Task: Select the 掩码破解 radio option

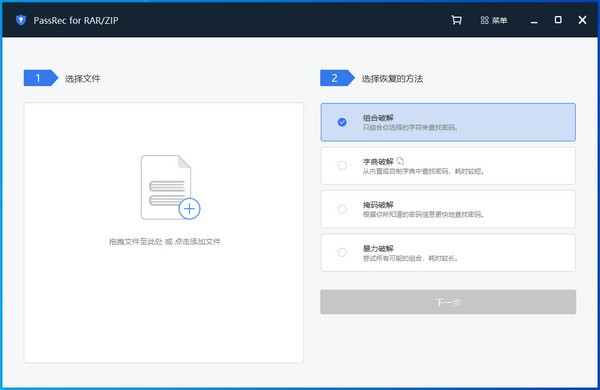Action: point(342,209)
